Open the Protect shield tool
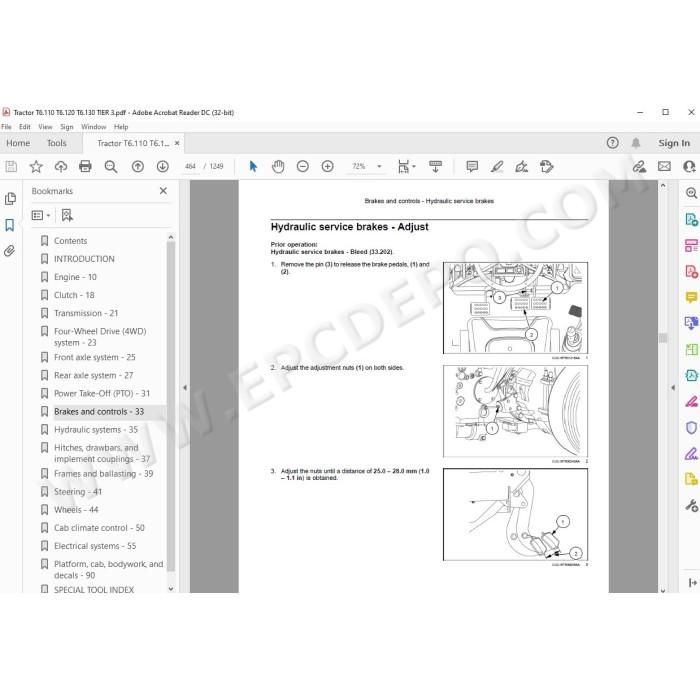This screenshot has height=700, width=700. click(x=691, y=428)
